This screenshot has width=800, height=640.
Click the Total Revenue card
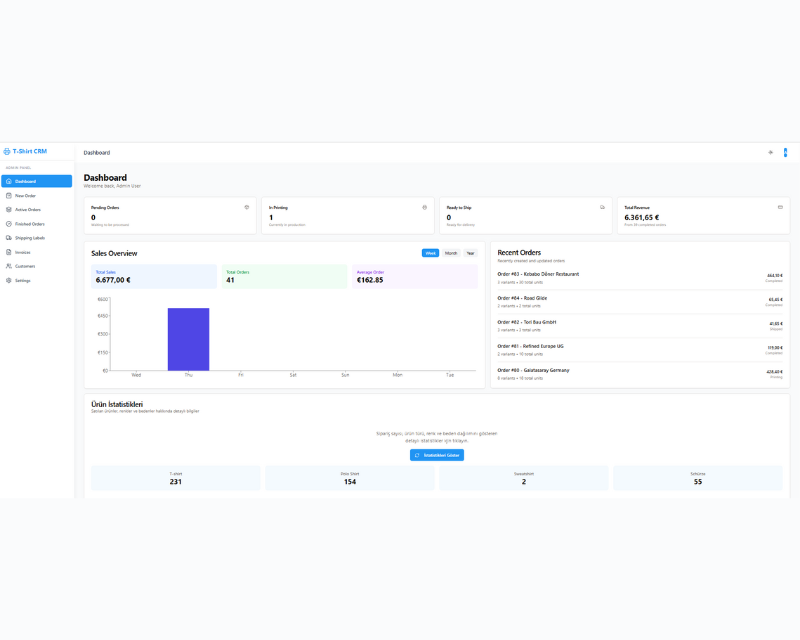[x=702, y=215]
